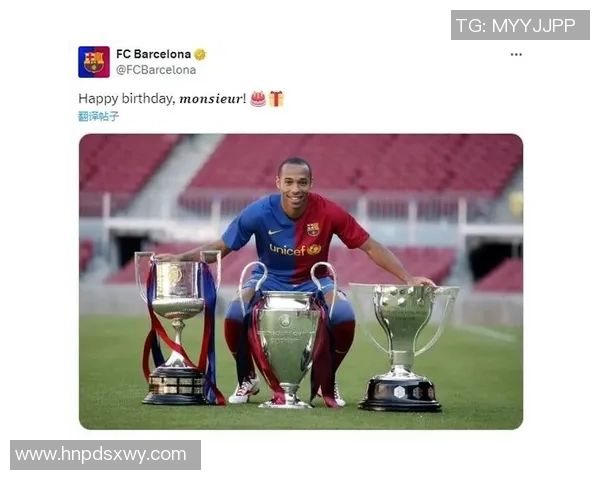Click the gift box emoji
Image resolution: width=600 pixels, height=480 pixels.
276,99
